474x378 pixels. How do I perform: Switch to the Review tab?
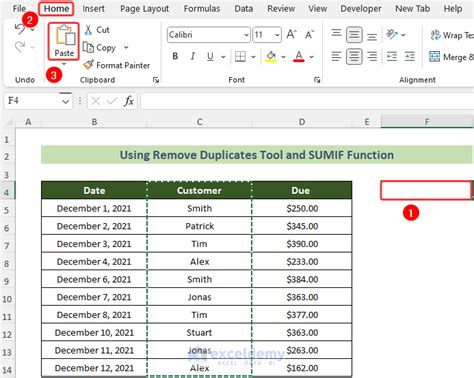tap(281, 9)
